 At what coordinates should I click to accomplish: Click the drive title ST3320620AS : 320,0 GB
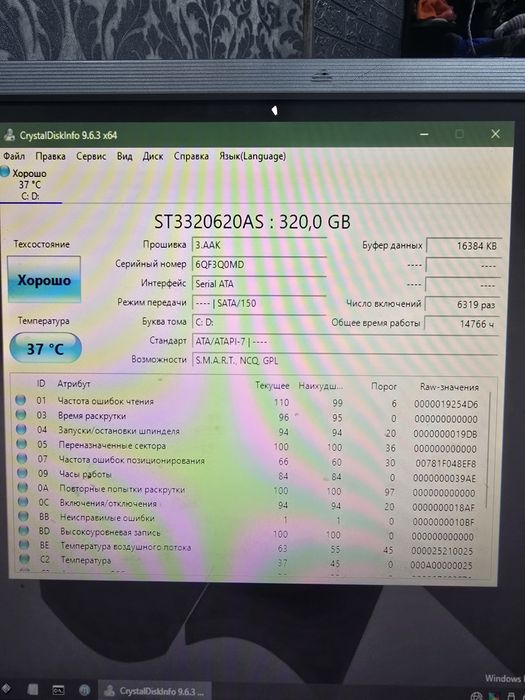pyautogui.click(x=252, y=222)
